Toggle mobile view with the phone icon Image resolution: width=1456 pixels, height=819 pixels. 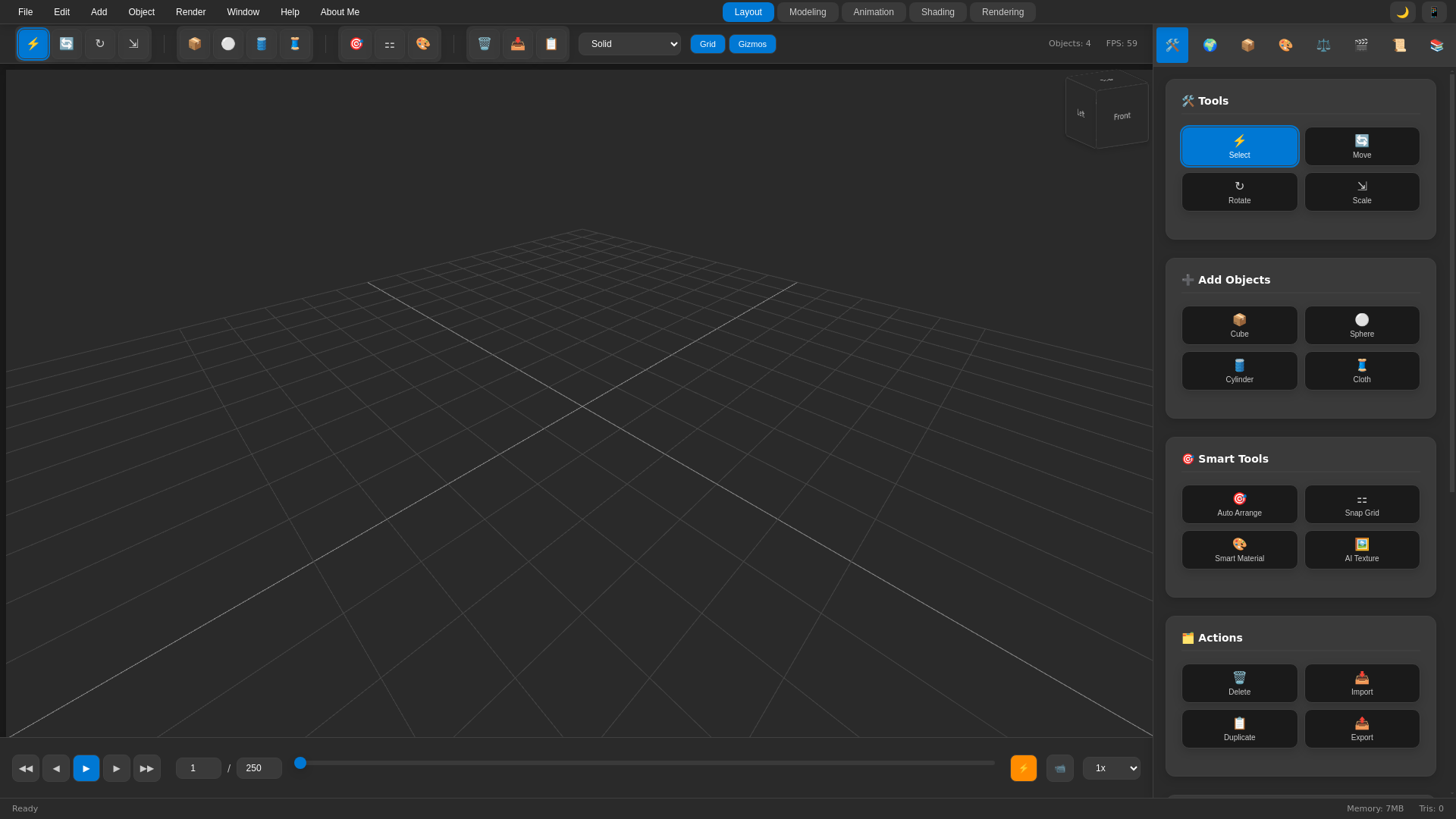click(1434, 12)
